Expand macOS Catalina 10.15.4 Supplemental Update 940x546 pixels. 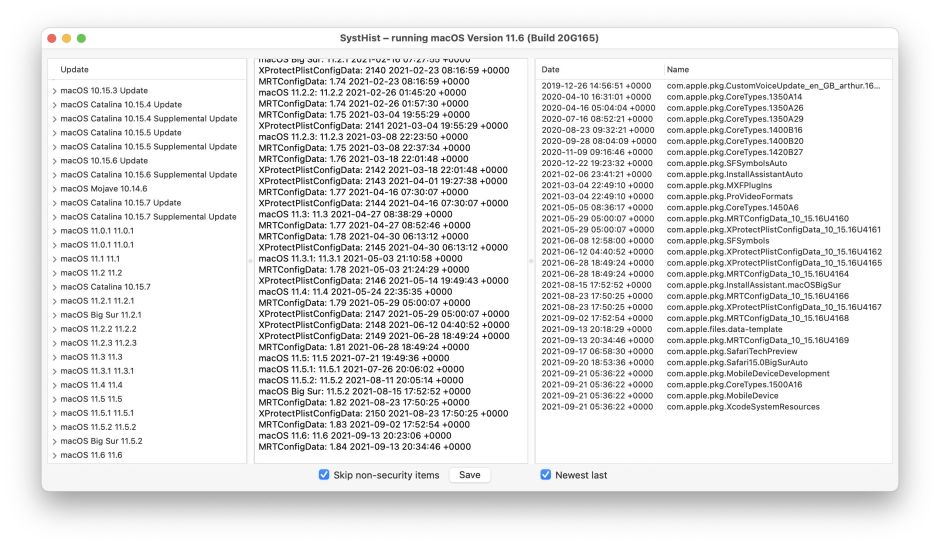point(55,119)
